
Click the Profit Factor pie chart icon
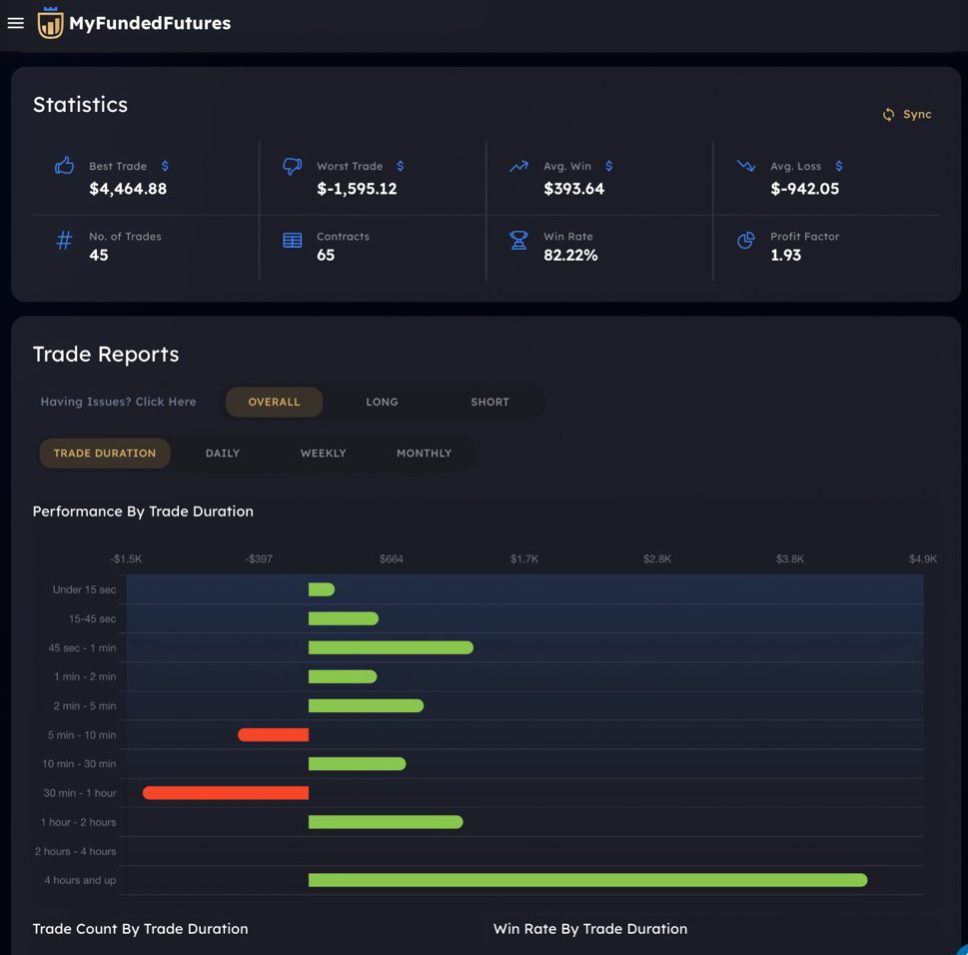coord(746,241)
